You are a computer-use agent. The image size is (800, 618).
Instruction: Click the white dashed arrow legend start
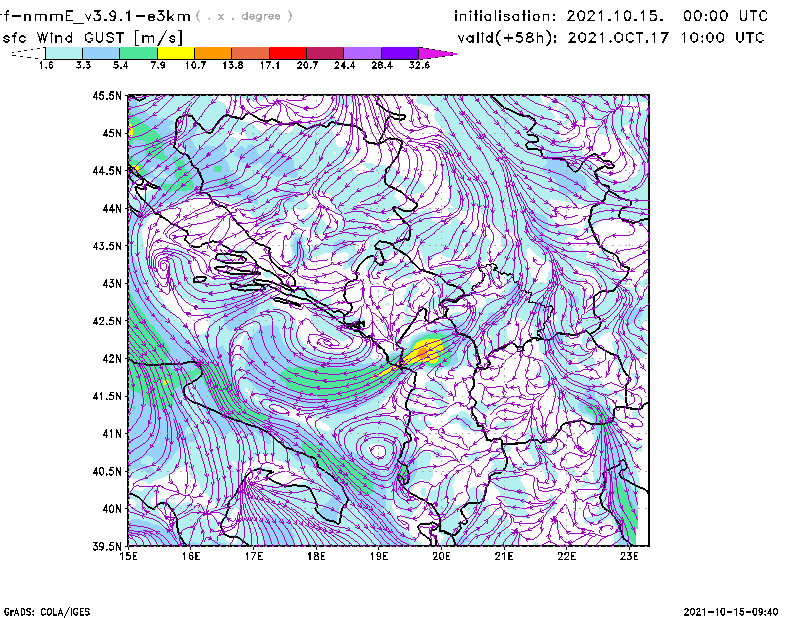[28, 53]
